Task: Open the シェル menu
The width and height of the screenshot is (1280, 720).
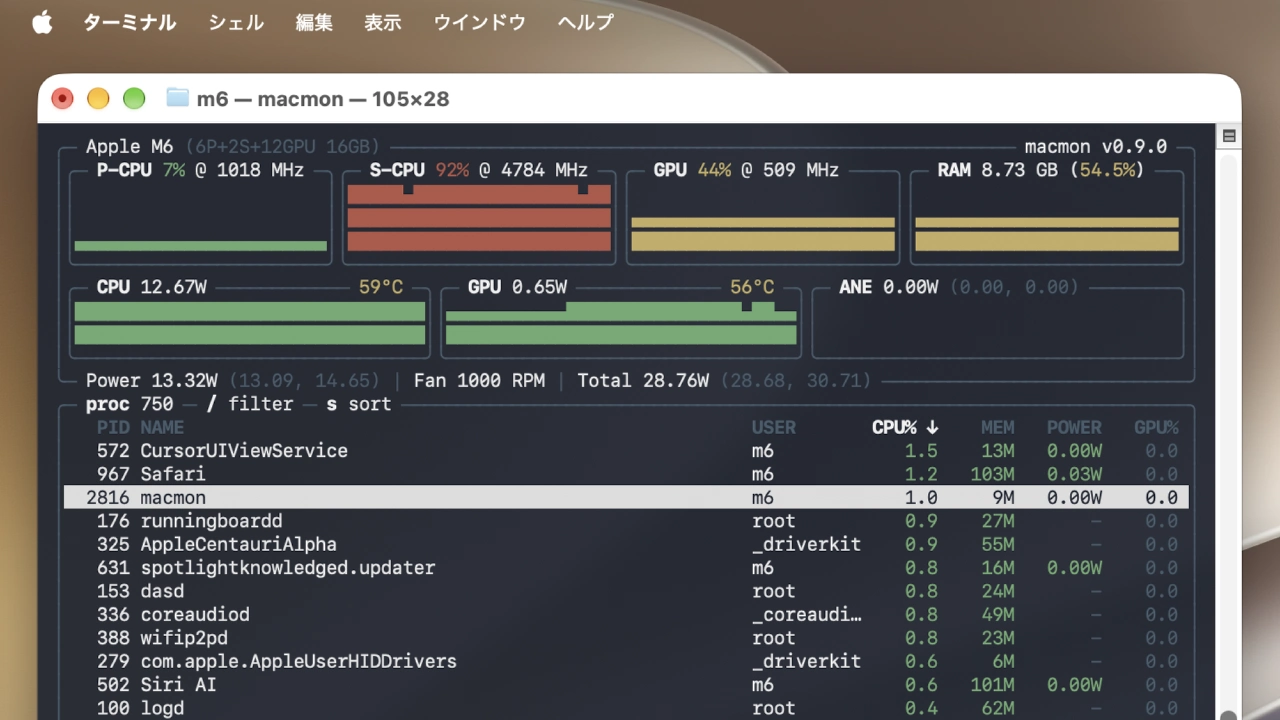Action: (x=236, y=22)
